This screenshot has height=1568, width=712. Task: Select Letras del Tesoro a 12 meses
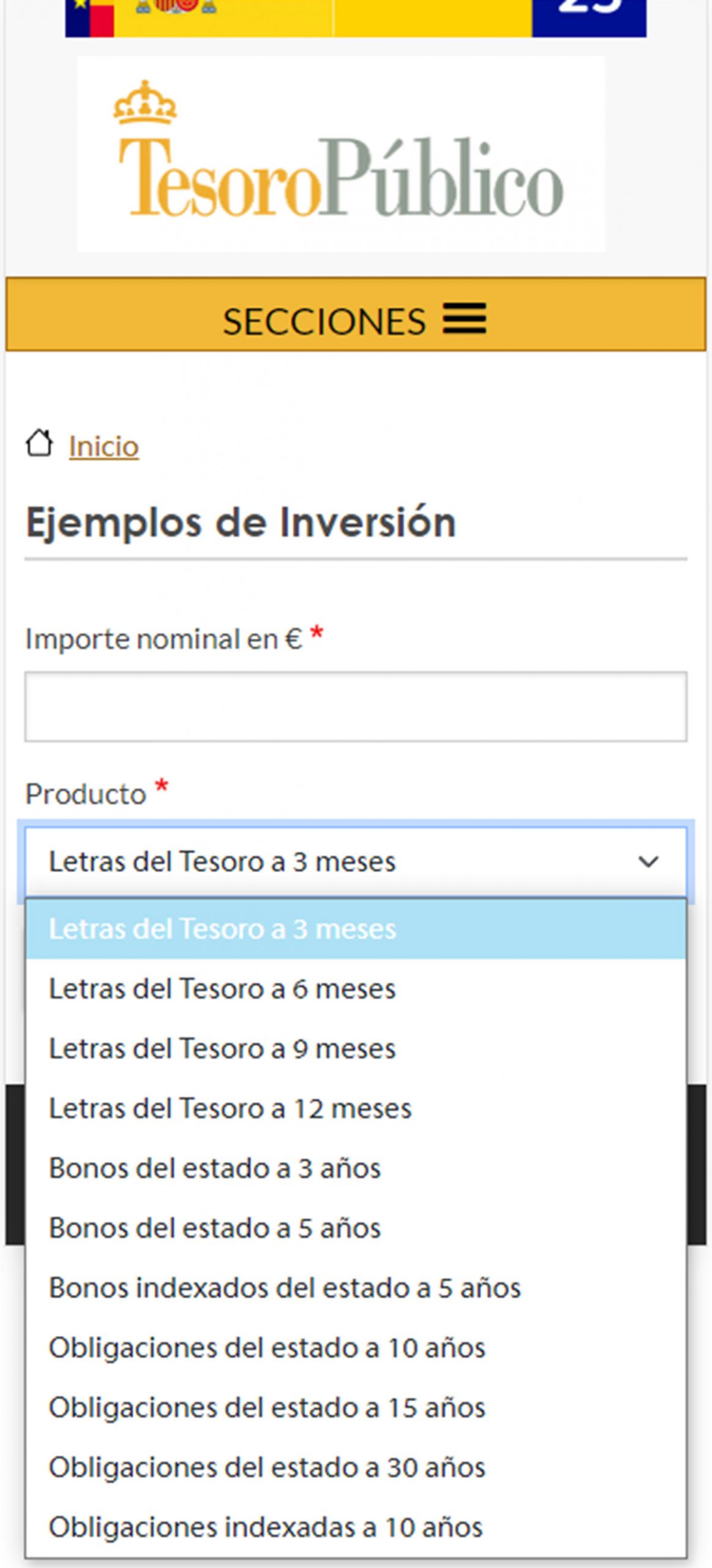pos(230,1109)
